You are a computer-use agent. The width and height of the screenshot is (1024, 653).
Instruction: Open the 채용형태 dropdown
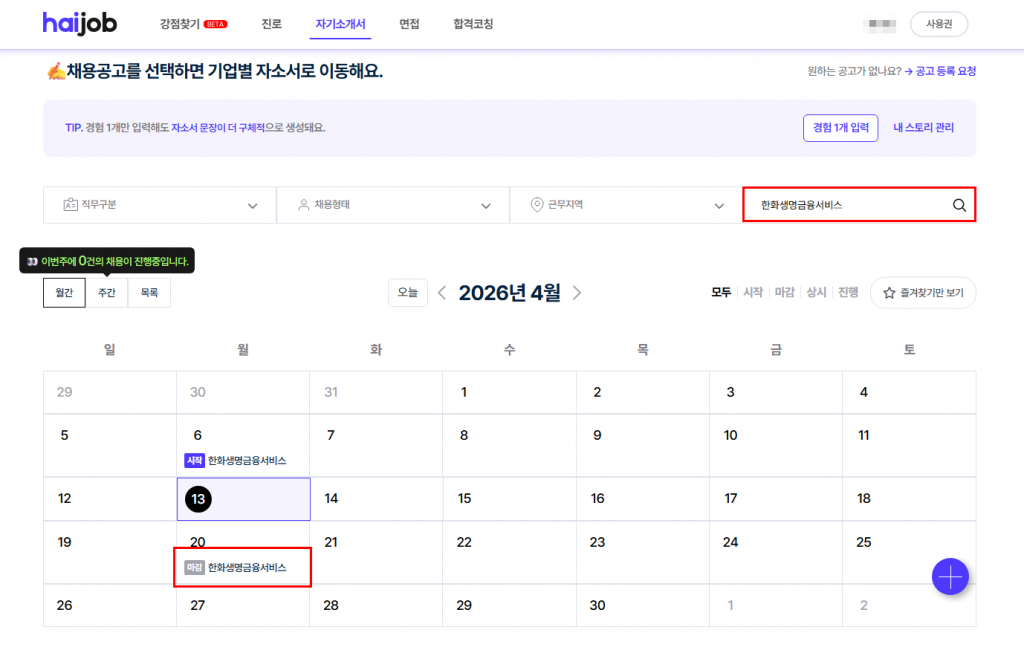(x=393, y=205)
